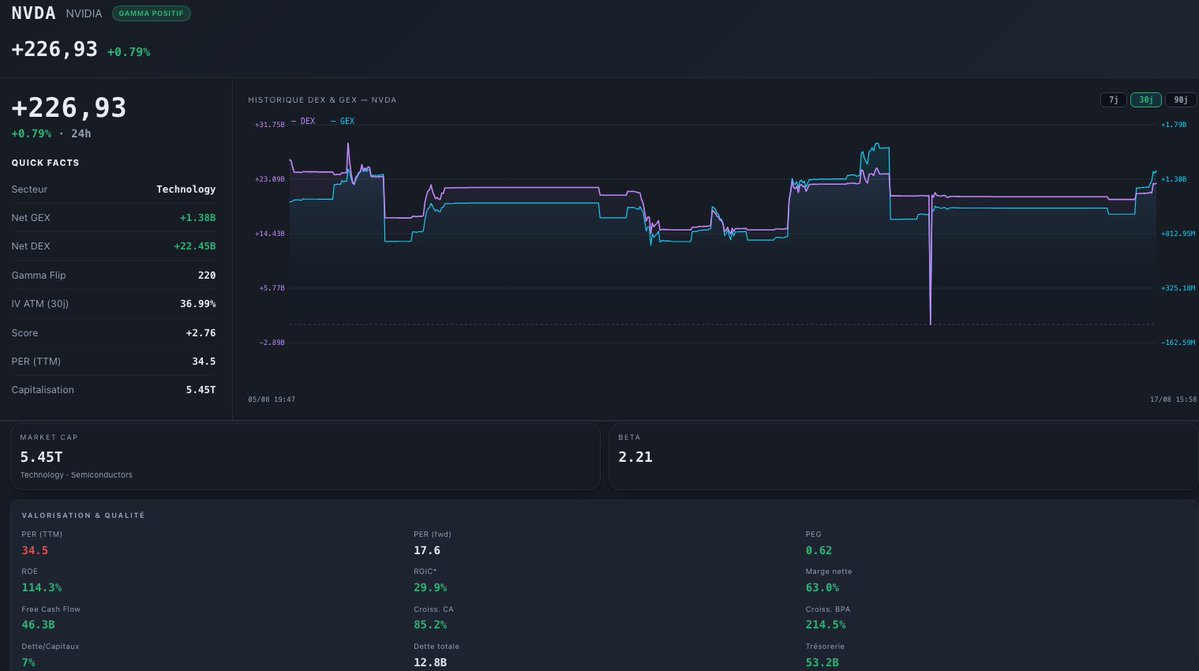1199x671 pixels.
Task: Click the Technology · Semiconductors subtitle
Action: [x=76, y=475]
